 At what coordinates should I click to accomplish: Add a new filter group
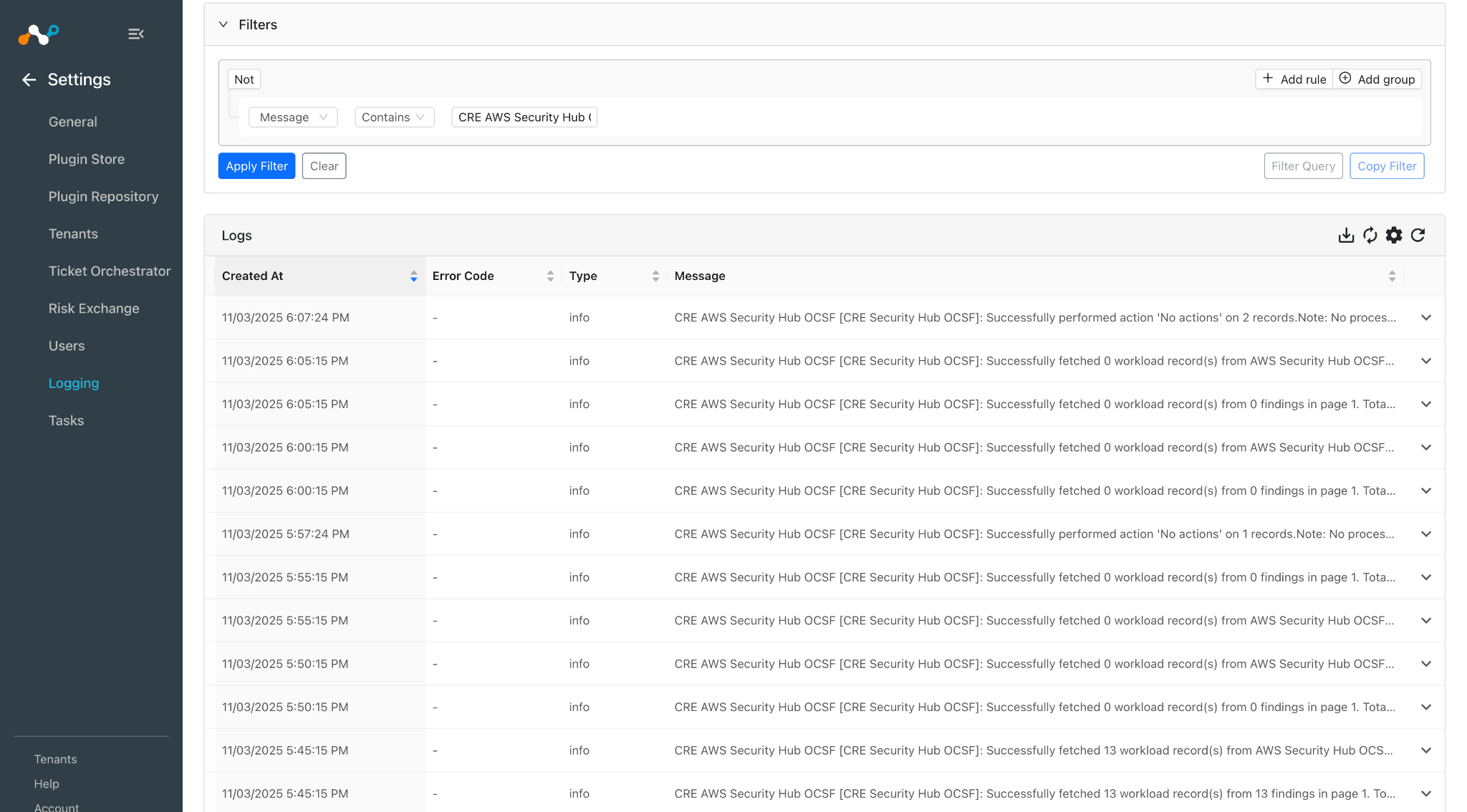(x=1377, y=79)
